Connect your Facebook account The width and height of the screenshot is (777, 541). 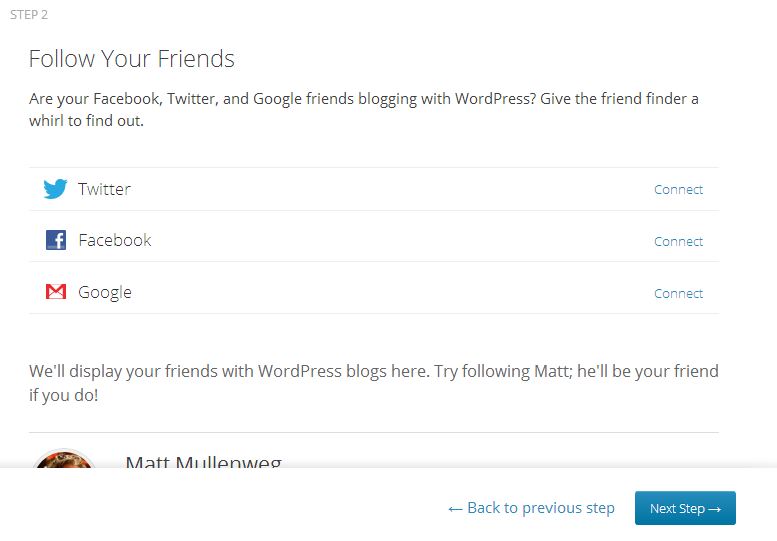[678, 242]
